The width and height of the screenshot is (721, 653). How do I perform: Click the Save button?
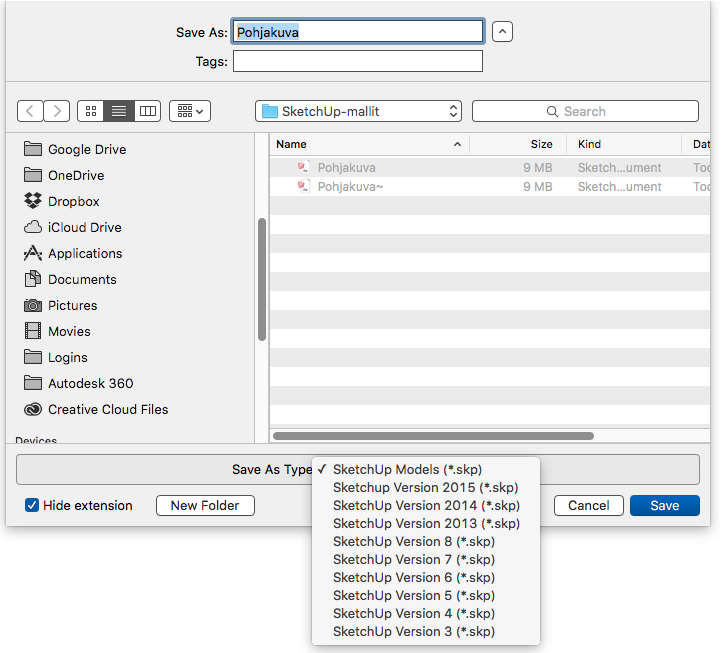click(x=665, y=505)
